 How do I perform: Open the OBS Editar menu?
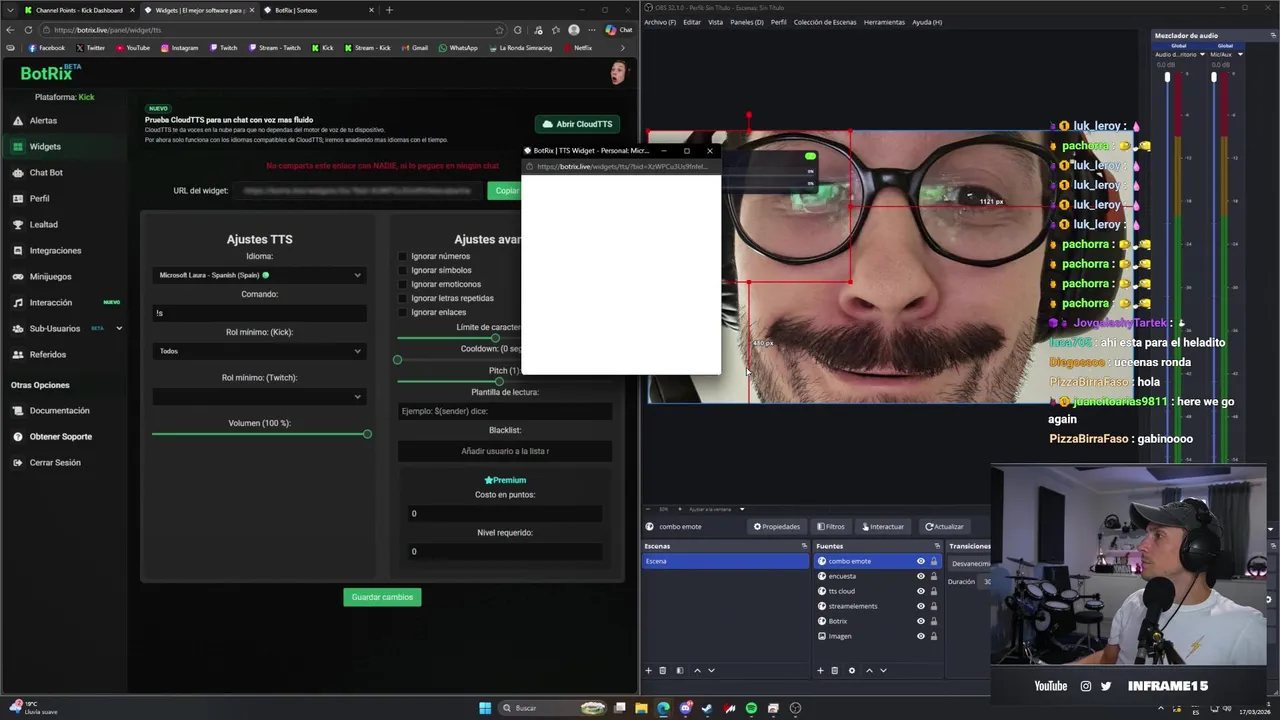692,22
